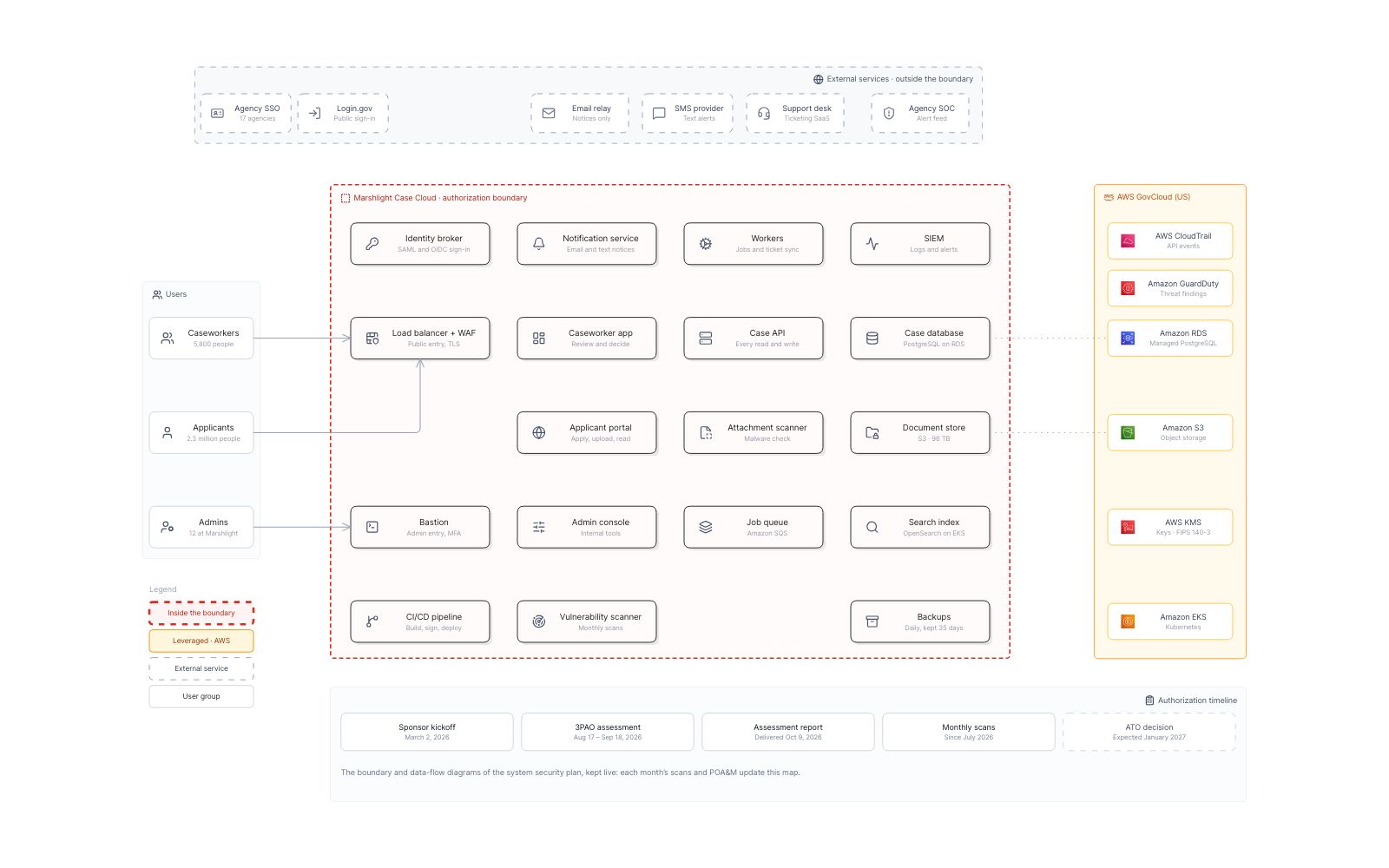Click the git branch icon on CI/CD pipeline

[x=372, y=622]
